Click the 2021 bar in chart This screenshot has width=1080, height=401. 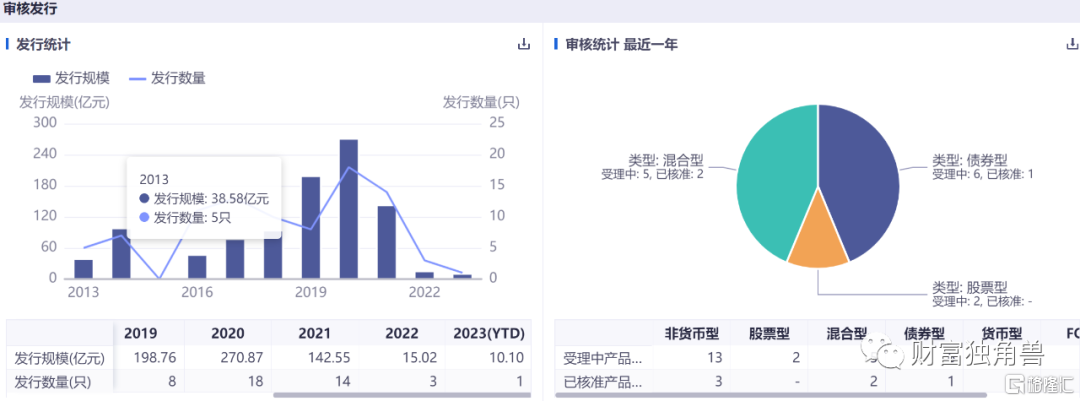click(x=386, y=242)
